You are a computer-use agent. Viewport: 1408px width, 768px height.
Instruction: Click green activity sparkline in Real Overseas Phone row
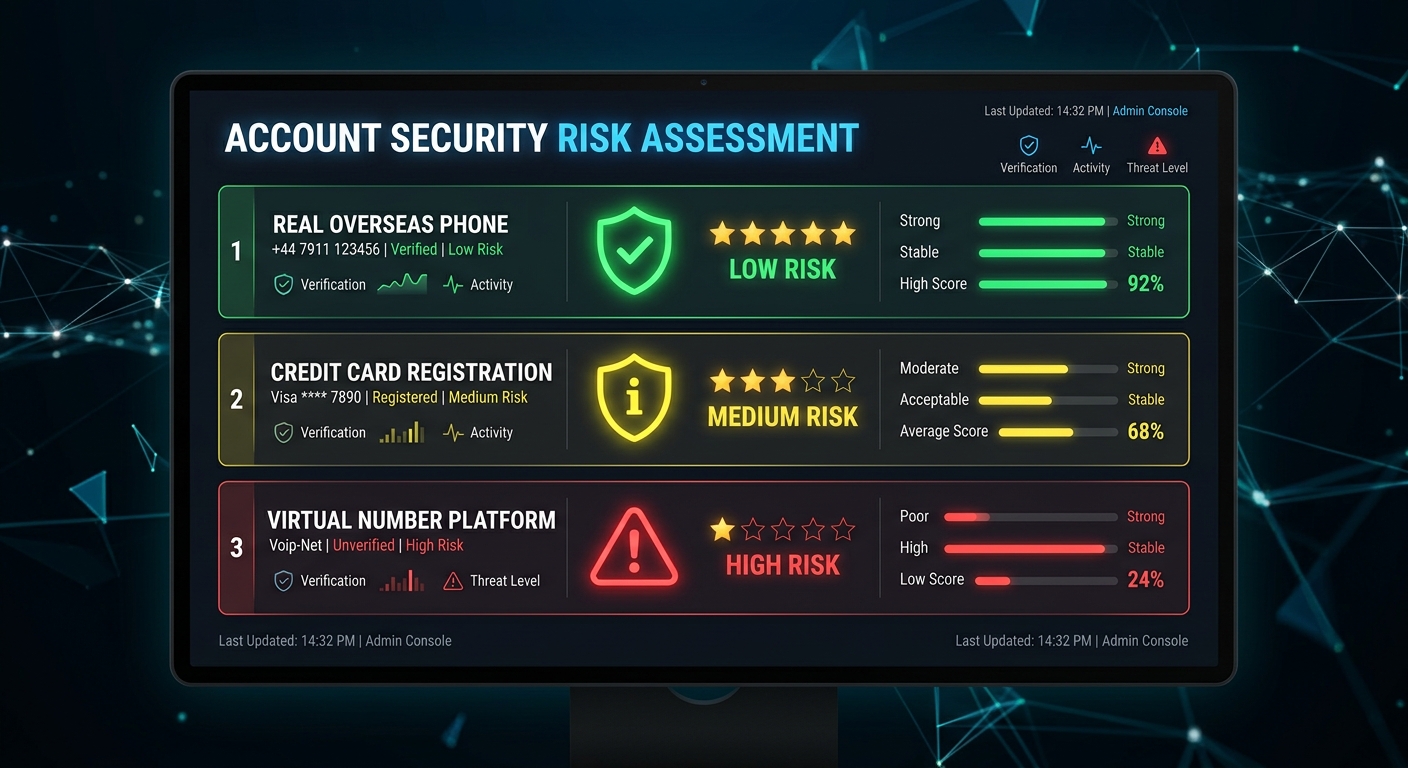(x=402, y=284)
